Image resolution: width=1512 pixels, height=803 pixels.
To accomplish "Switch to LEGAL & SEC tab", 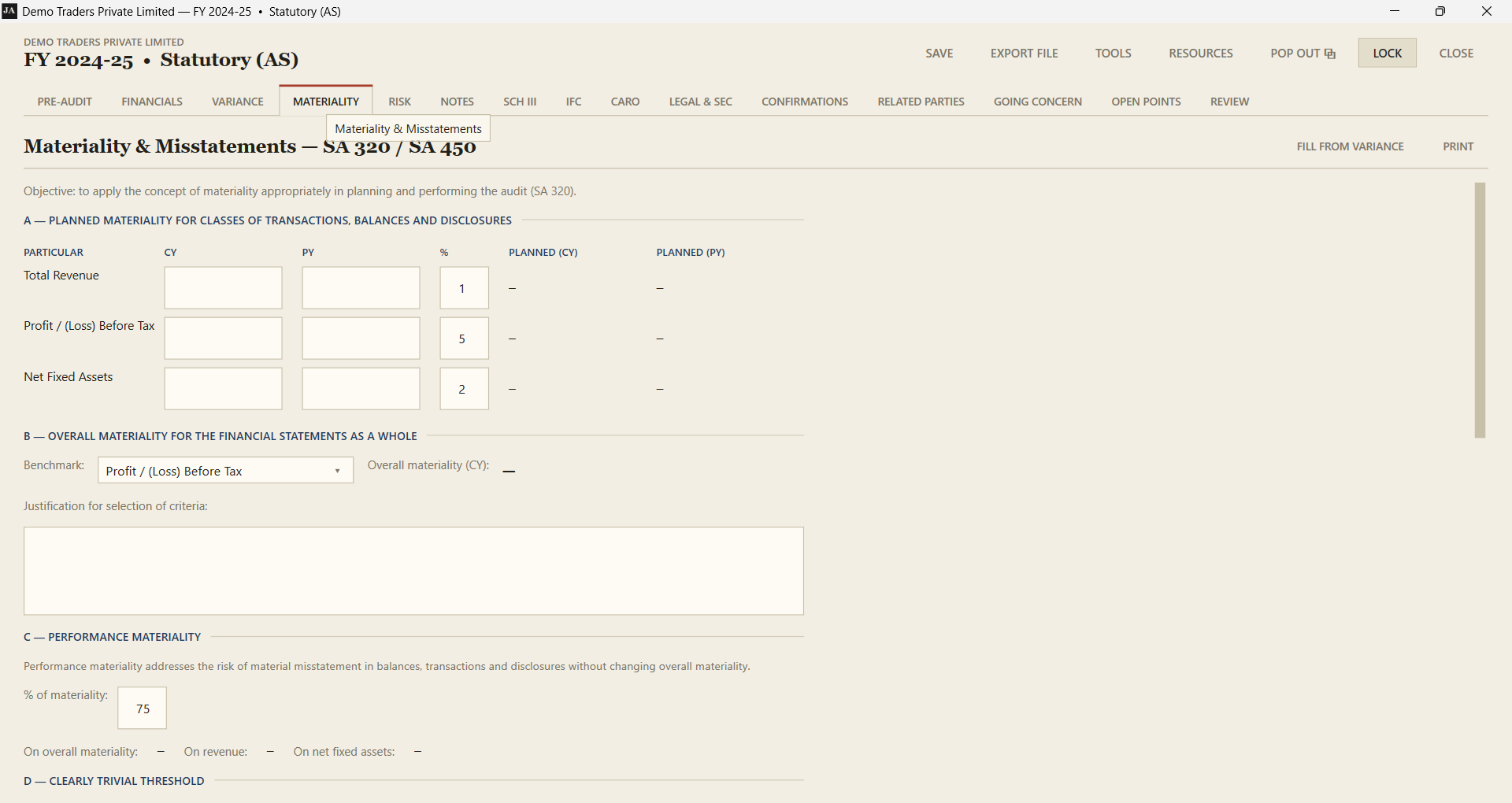I will tap(701, 102).
